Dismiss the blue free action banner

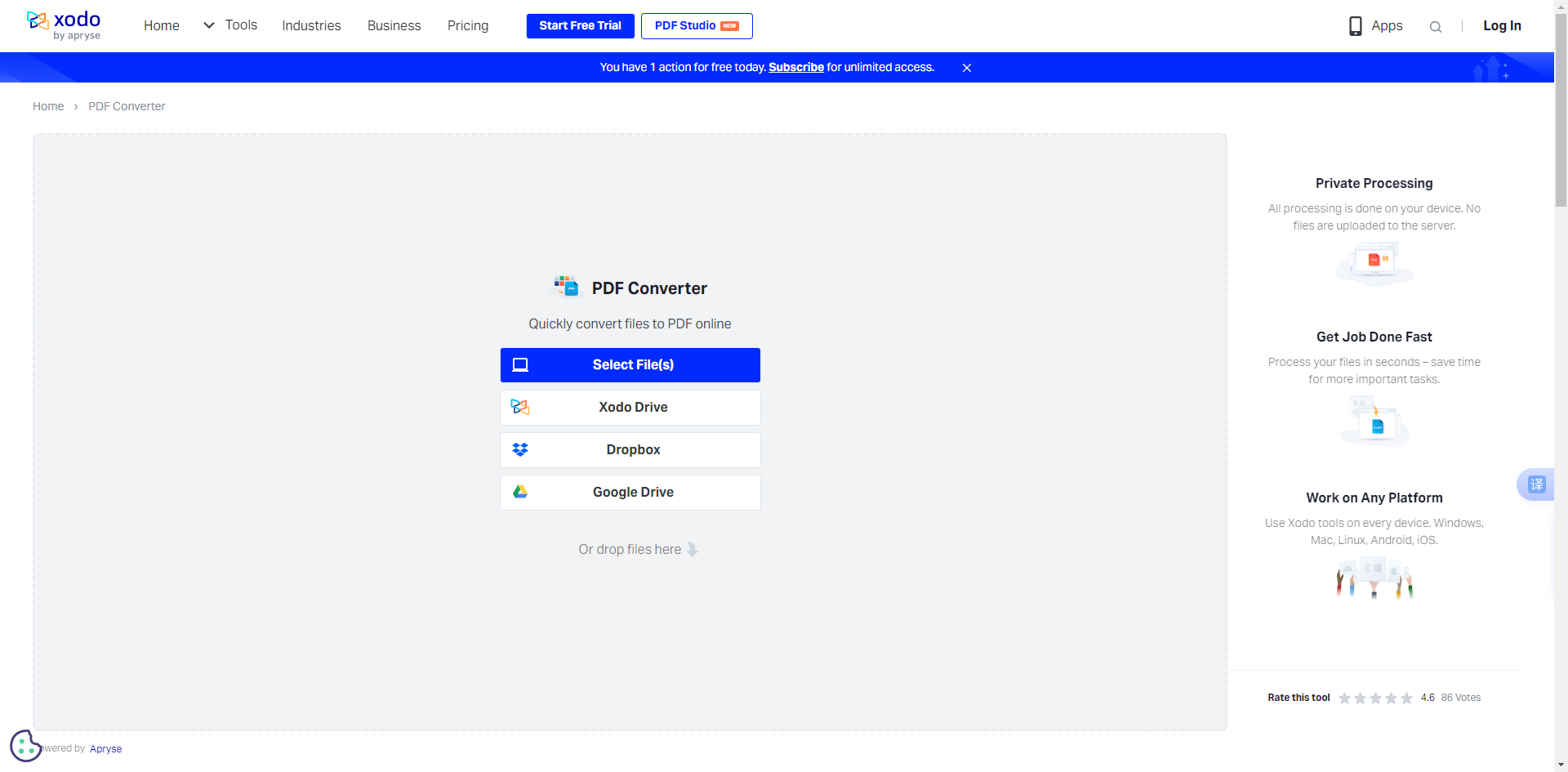966,68
